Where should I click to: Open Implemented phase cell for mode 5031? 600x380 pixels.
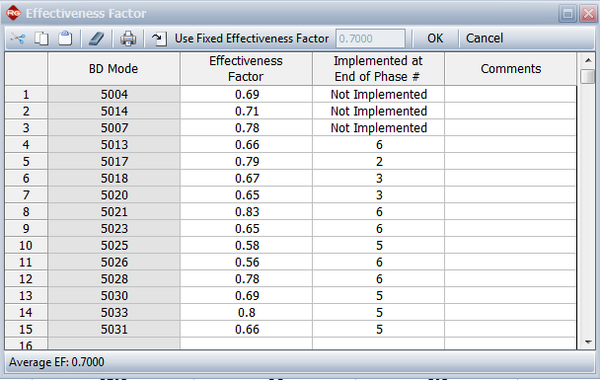(x=378, y=329)
